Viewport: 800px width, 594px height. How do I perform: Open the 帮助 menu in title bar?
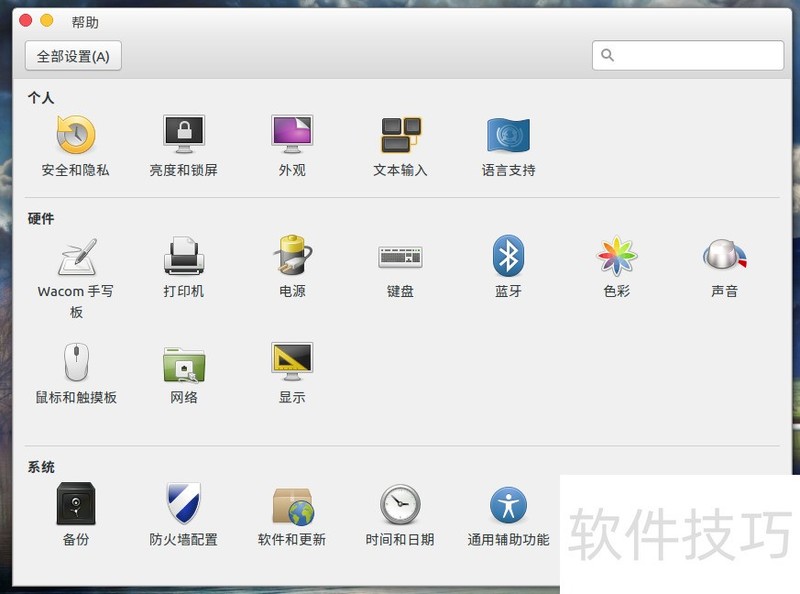coord(86,22)
